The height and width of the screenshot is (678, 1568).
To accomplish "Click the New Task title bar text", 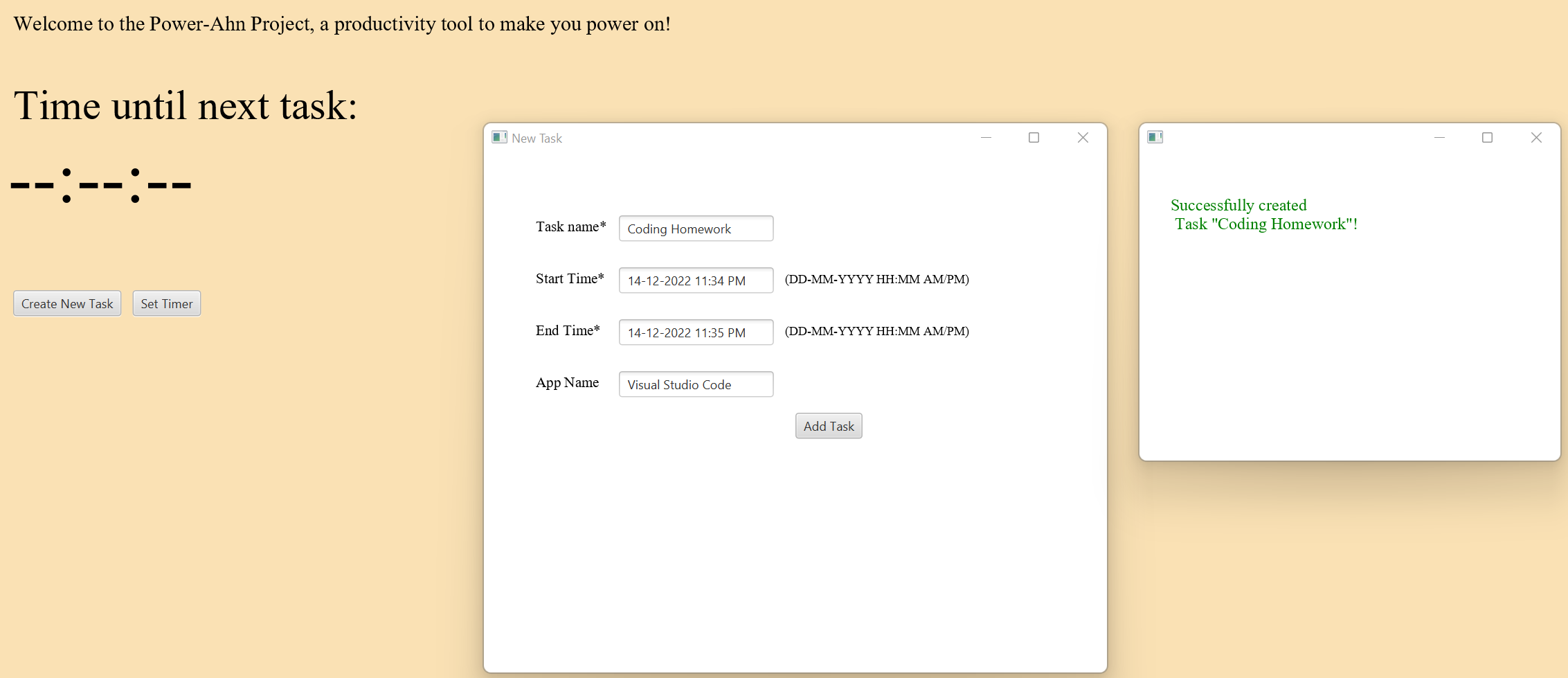I will click(537, 139).
